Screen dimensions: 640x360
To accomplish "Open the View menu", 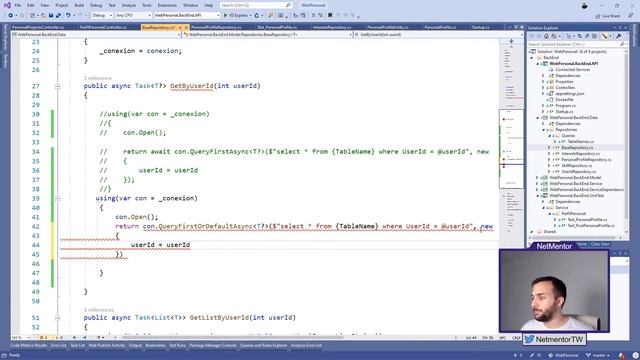I will tap(45, 5).
